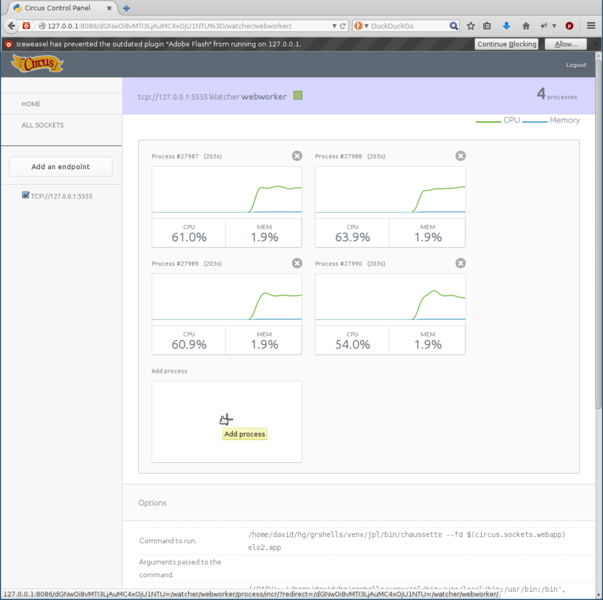Viewport: 603px width, 600px height.
Task: Click the search magnifier icon
Action: [454, 26]
